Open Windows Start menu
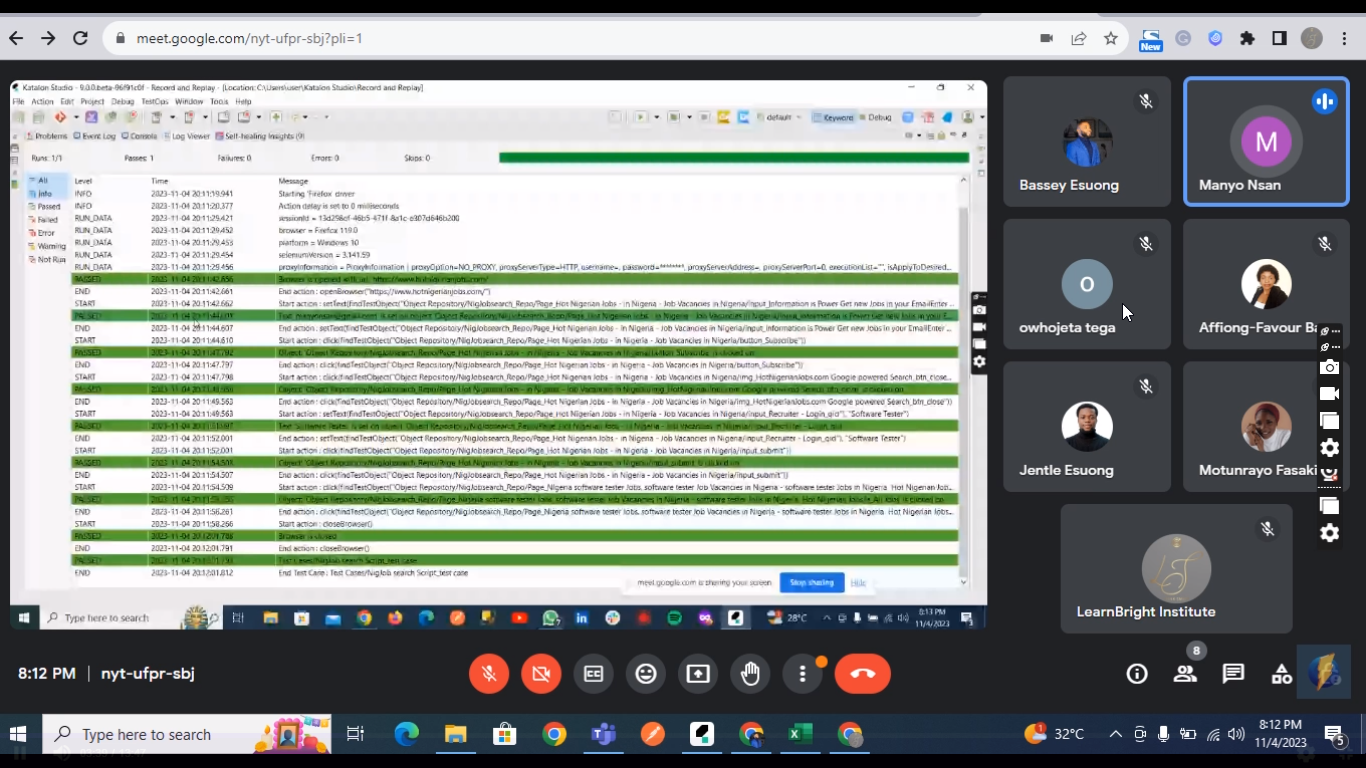 18,734
